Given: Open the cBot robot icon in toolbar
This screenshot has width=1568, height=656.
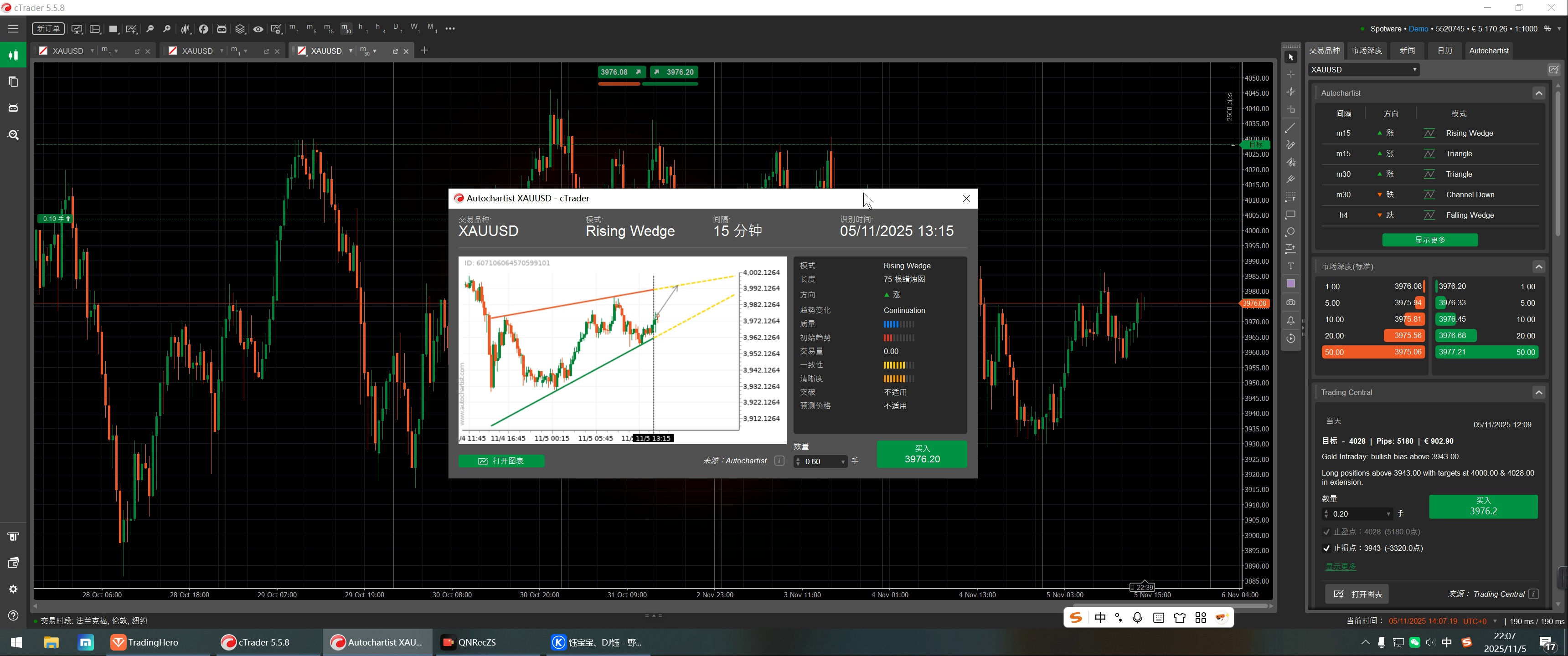Looking at the screenshot, I should tap(222, 29).
